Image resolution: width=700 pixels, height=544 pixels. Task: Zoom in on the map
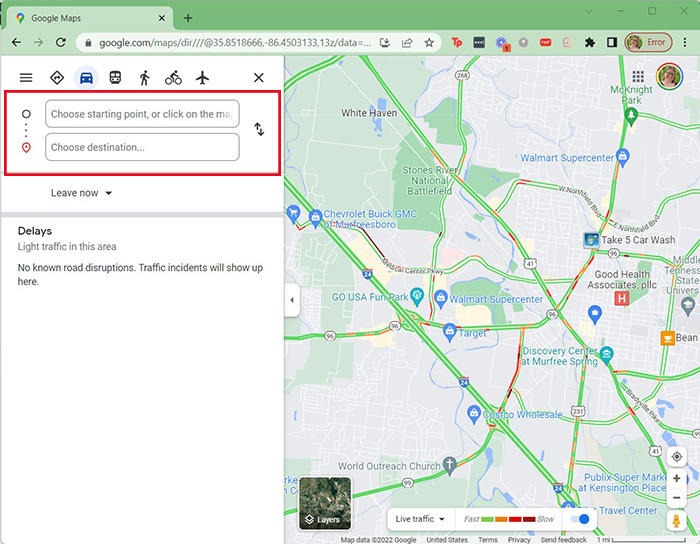point(676,478)
